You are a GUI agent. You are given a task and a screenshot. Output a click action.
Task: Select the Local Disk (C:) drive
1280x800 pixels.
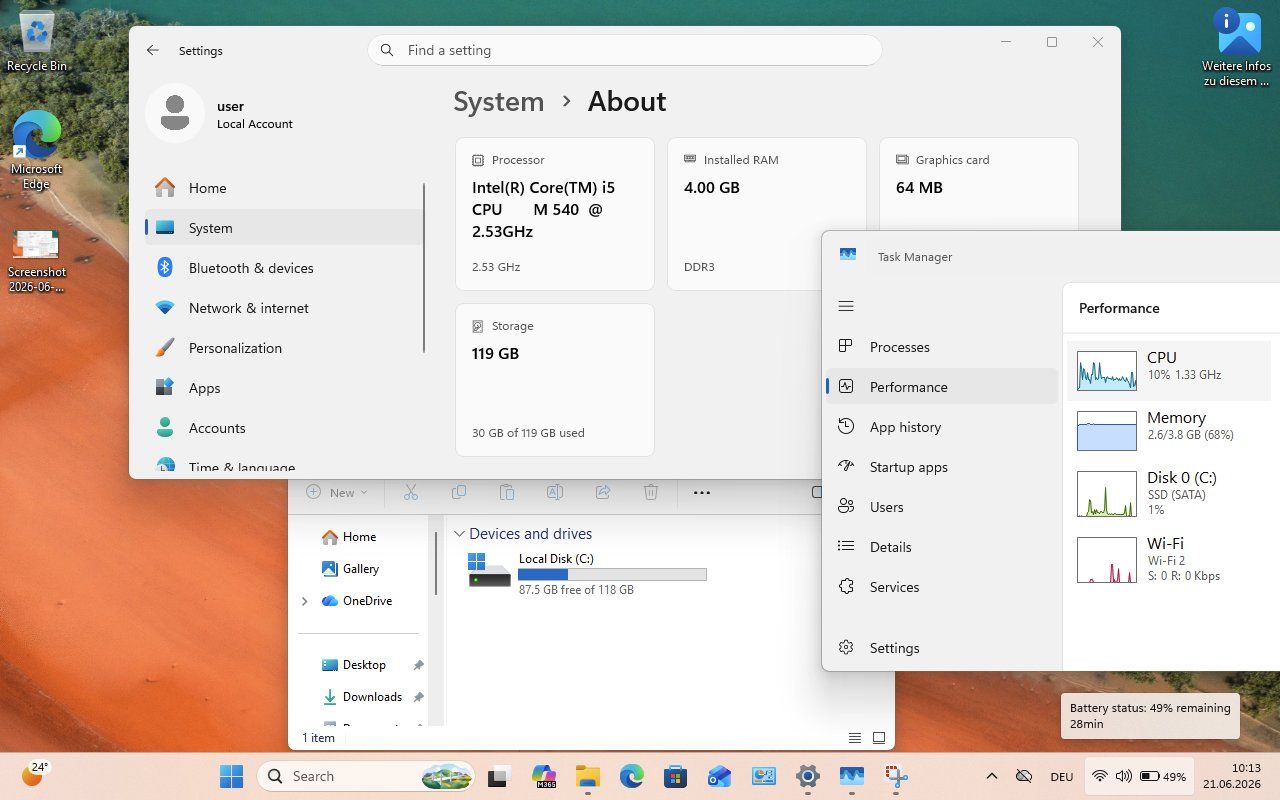point(588,574)
